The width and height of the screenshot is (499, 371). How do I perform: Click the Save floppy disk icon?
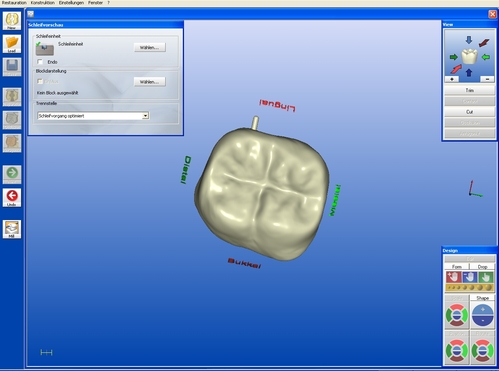(x=12, y=67)
